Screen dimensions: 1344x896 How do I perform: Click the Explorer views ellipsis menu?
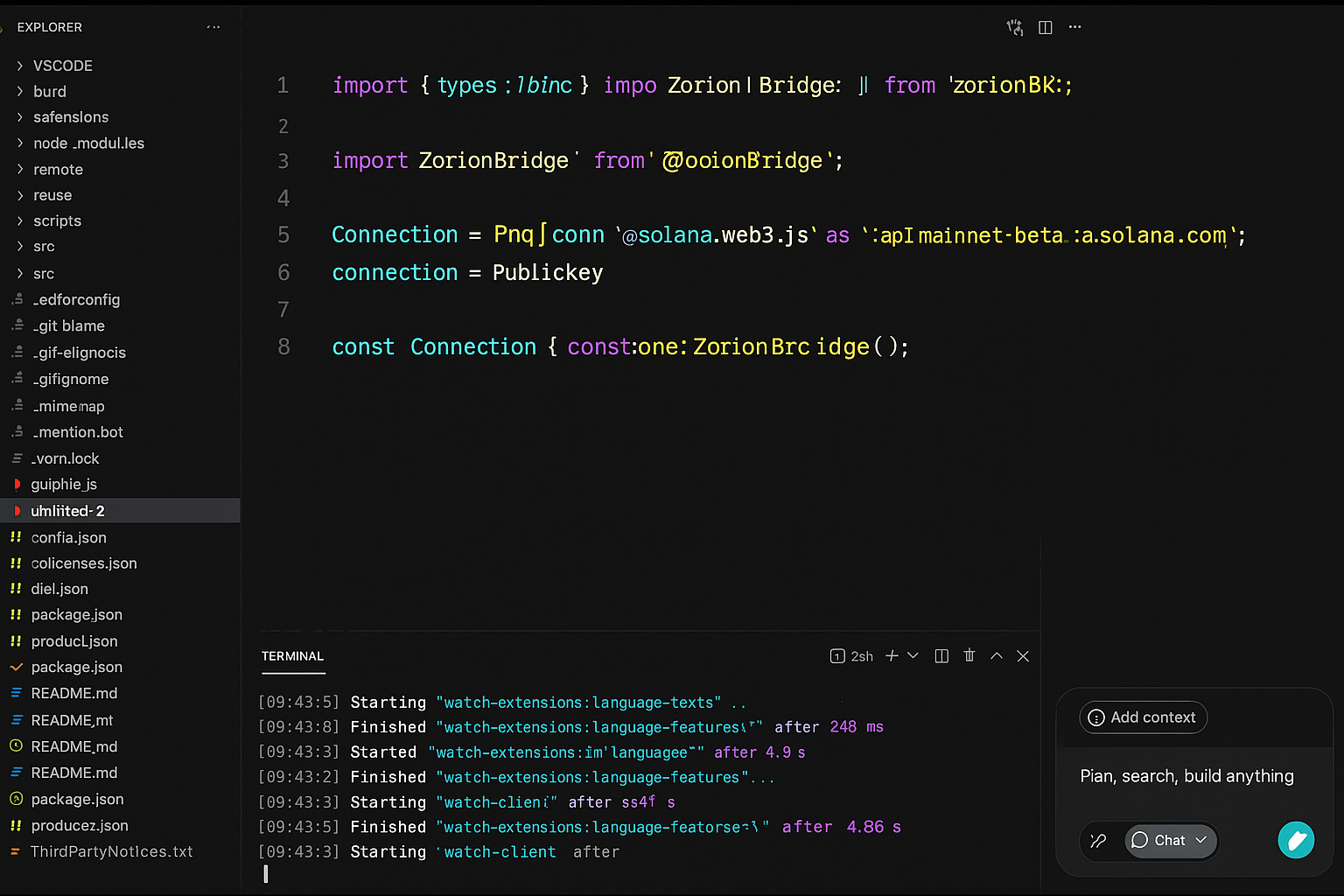(x=213, y=27)
